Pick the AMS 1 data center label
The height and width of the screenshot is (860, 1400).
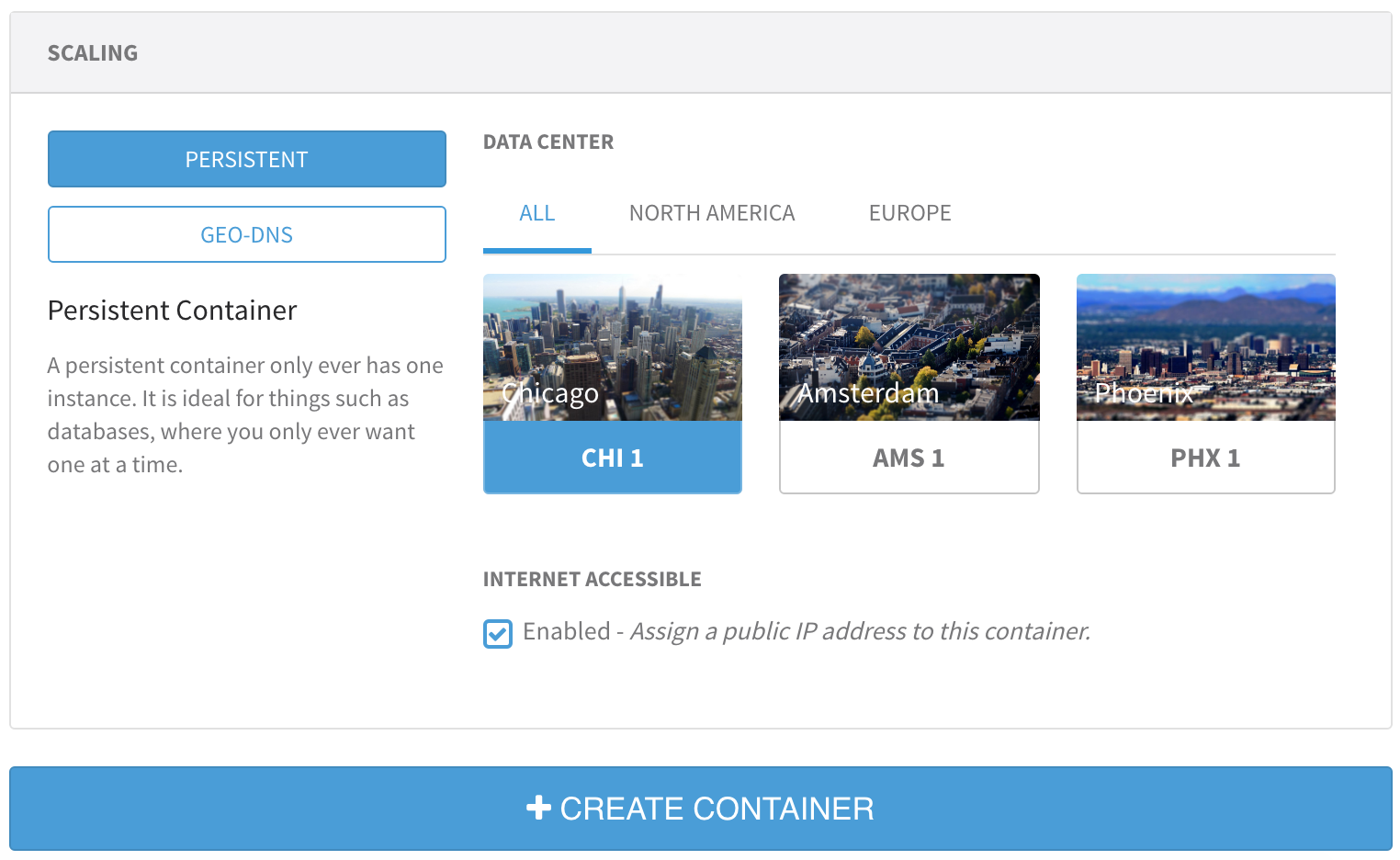(x=909, y=458)
